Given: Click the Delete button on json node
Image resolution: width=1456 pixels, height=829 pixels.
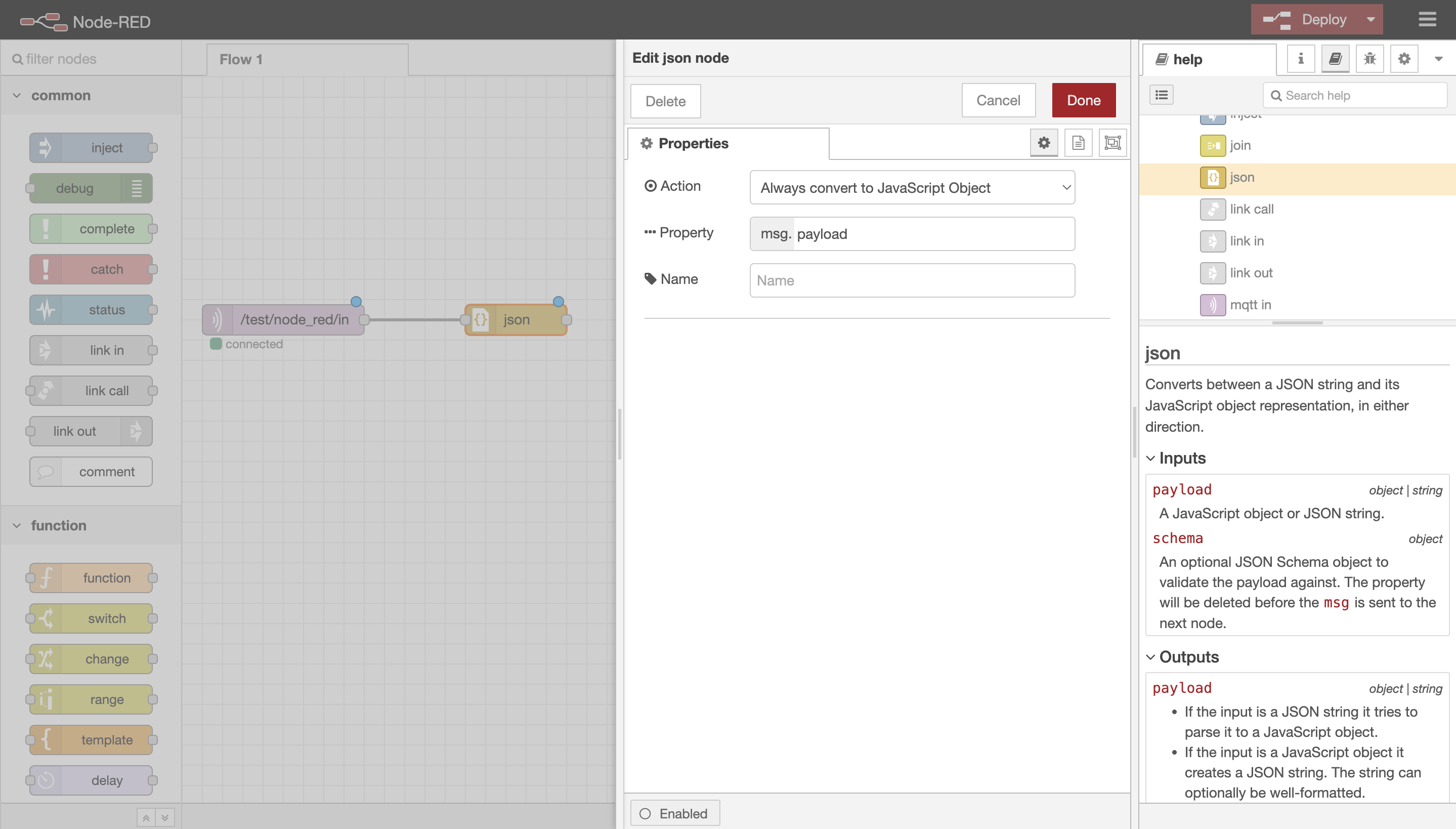Looking at the screenshot, I should pyautogui.click(x=665, y=100).
